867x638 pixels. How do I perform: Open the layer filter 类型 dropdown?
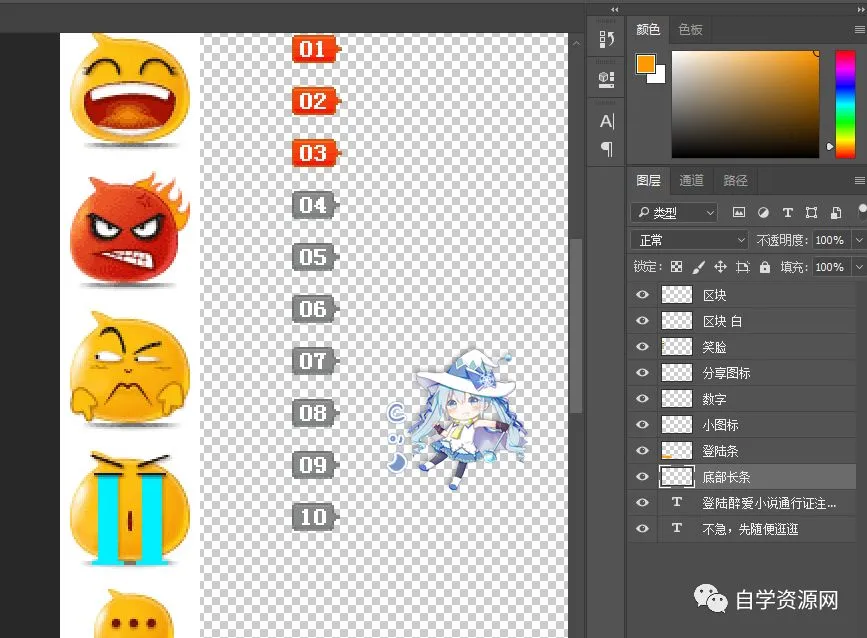coord(674,212)
